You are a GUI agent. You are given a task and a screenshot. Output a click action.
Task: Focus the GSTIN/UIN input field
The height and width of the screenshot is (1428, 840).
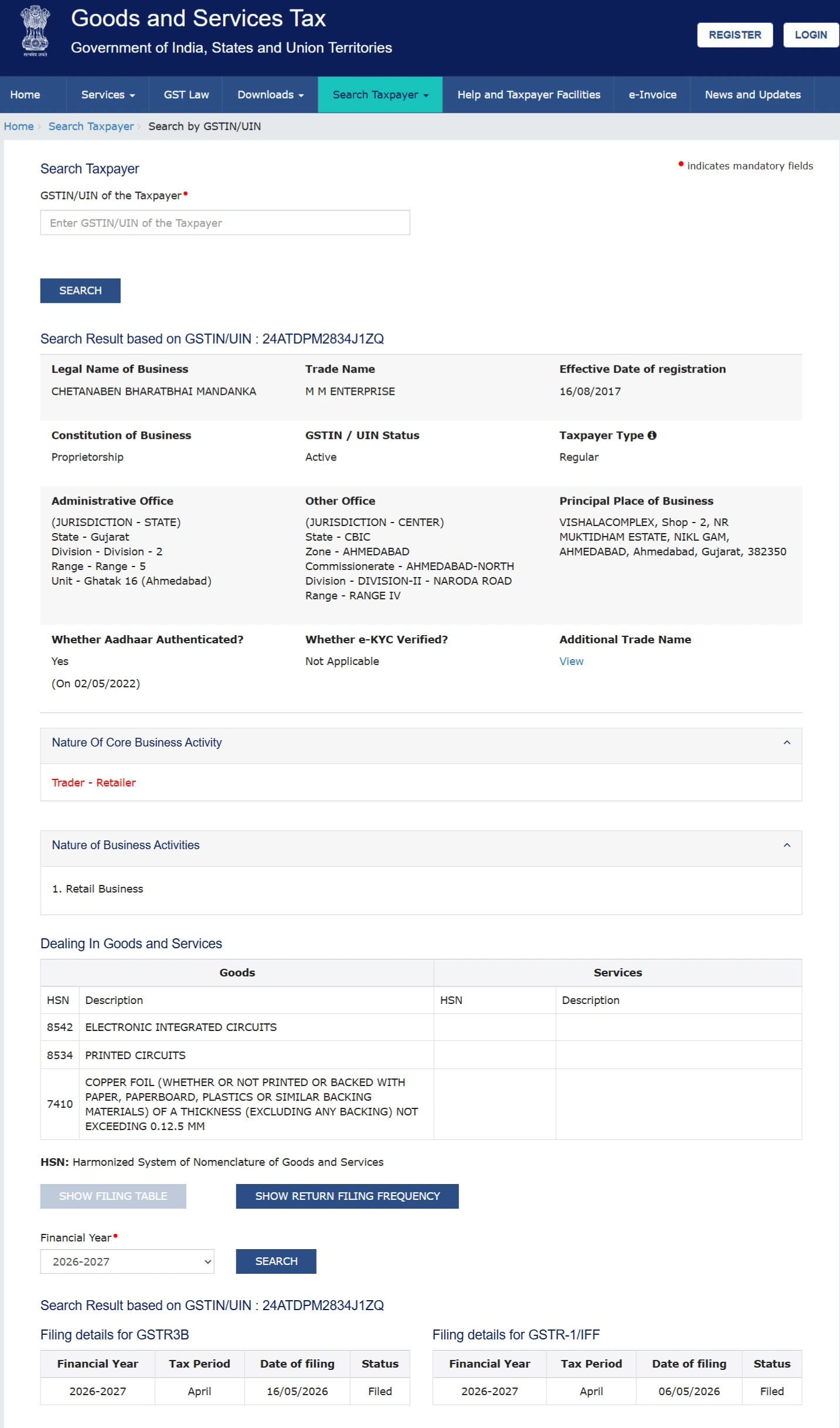coord(225,223)
